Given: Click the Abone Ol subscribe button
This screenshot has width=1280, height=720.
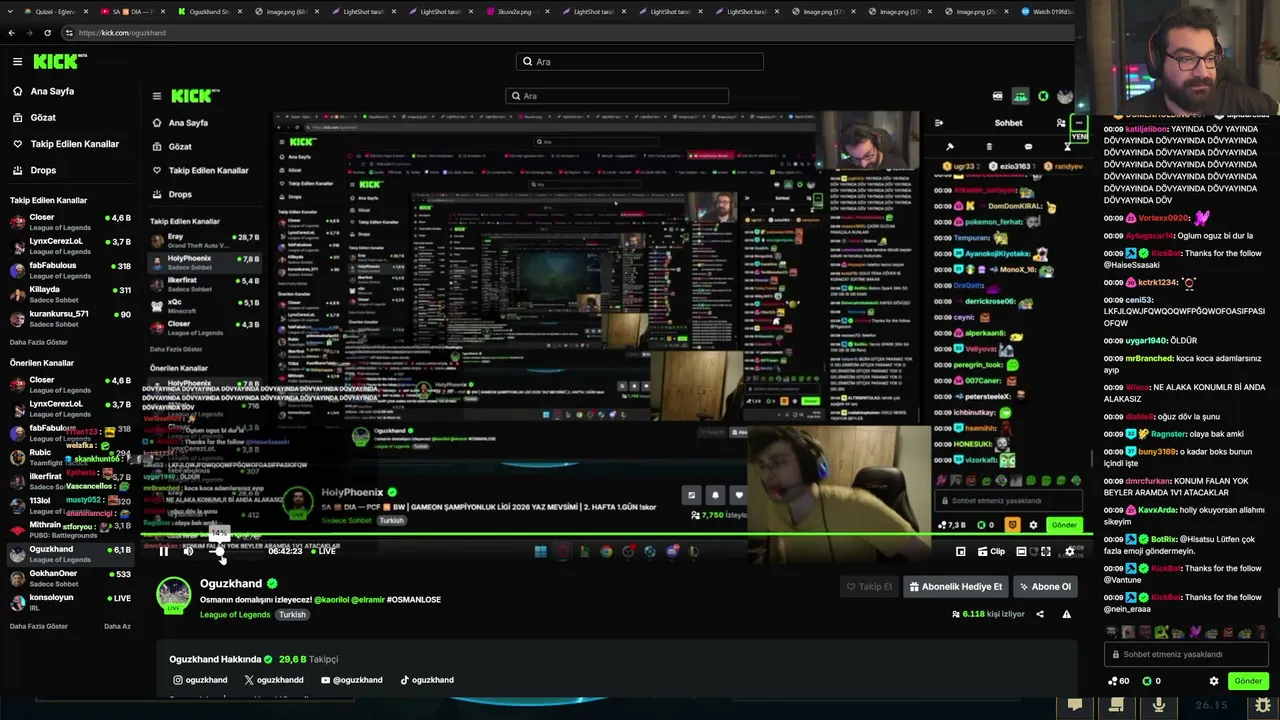Looking at the screenshot, I should click(x=1045, y=587).
